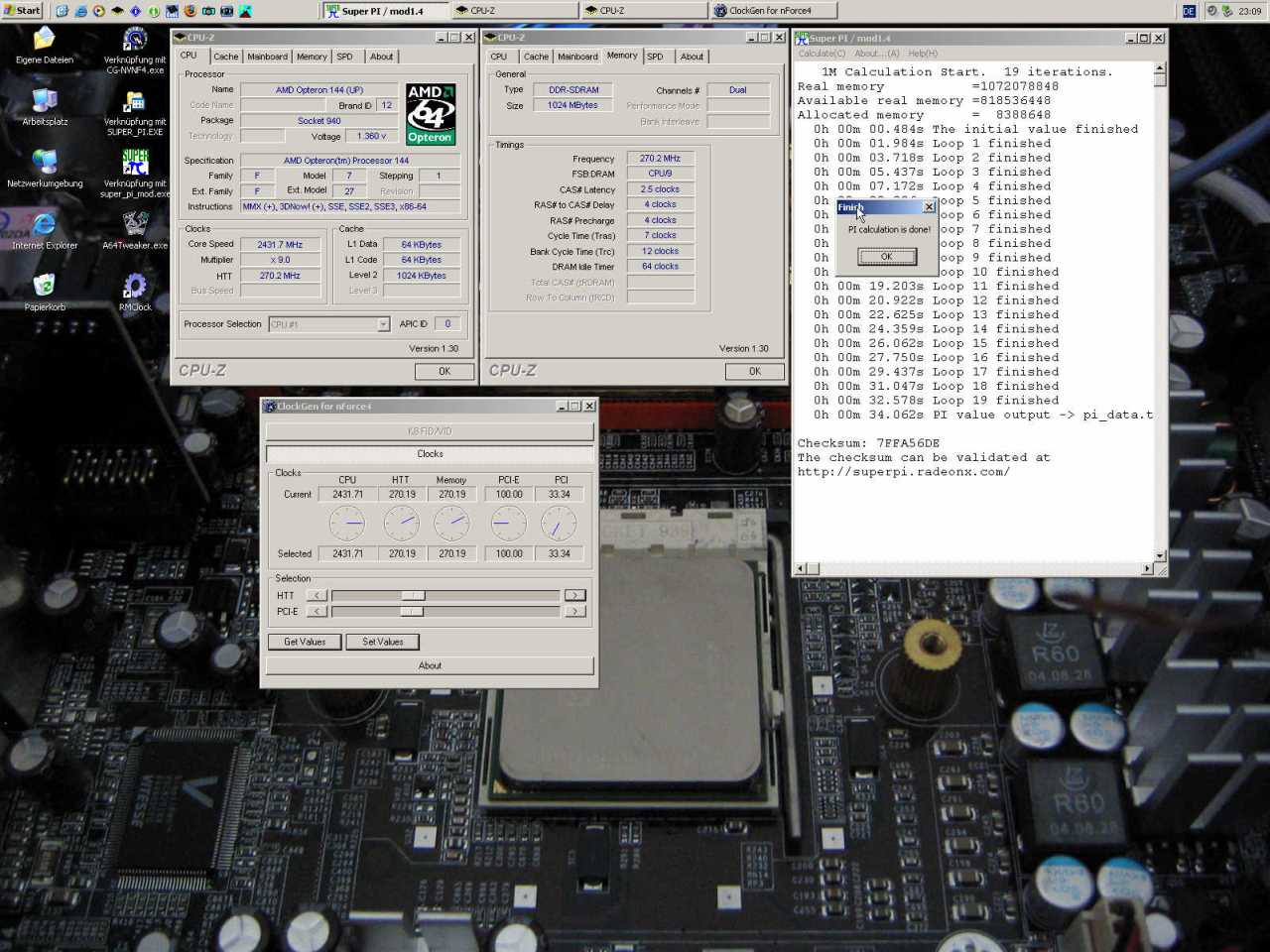Click the green circle quick launch icon
The image size is (1270, 952).
point(153,11)
